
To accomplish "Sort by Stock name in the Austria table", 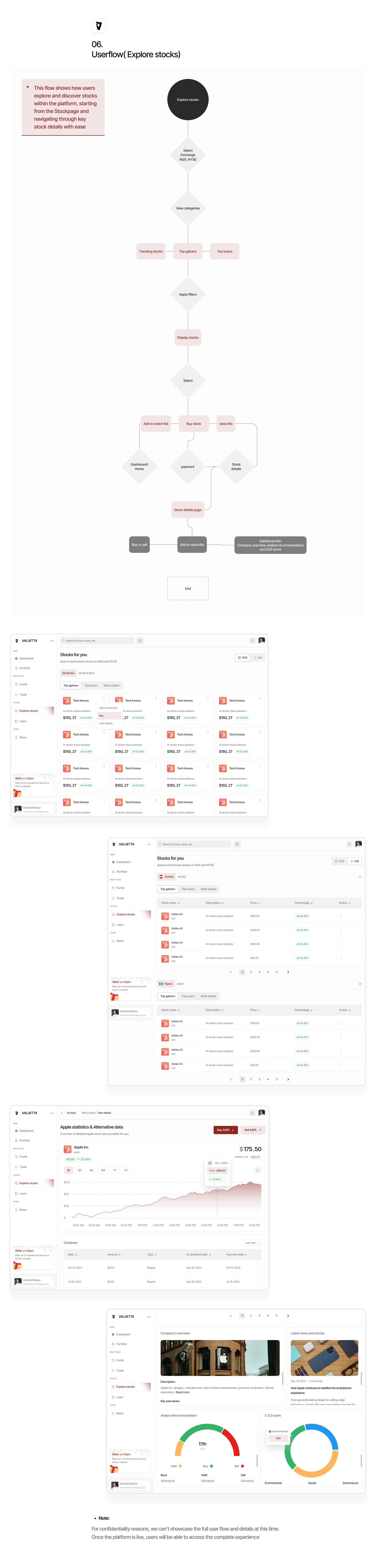I will tap(171, 903).
